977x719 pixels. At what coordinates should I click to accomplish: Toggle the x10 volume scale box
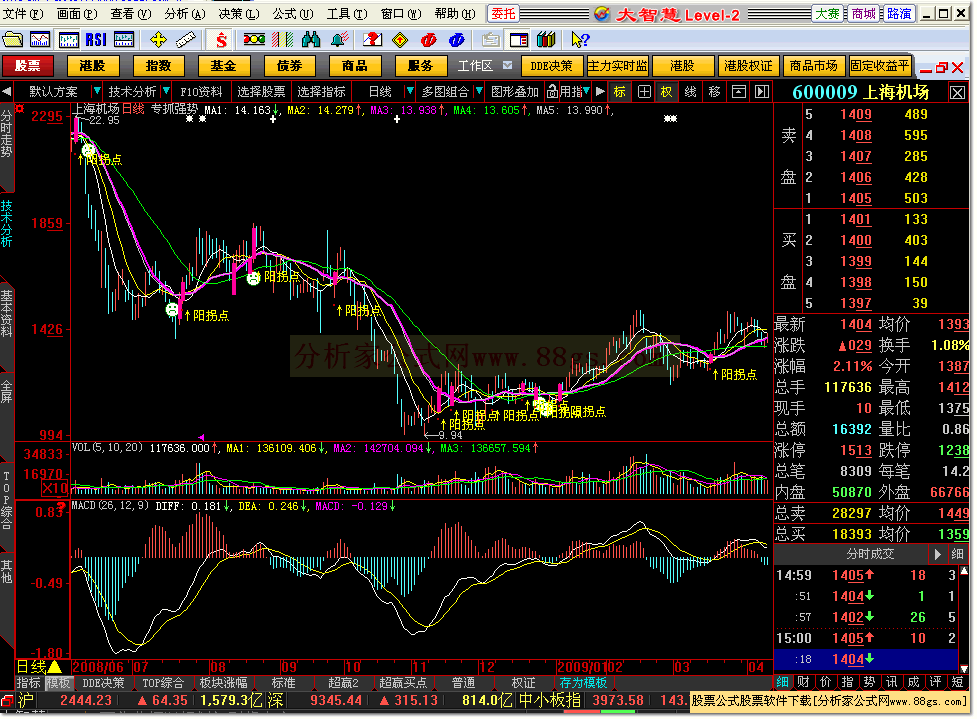click(x=55, y=488)
